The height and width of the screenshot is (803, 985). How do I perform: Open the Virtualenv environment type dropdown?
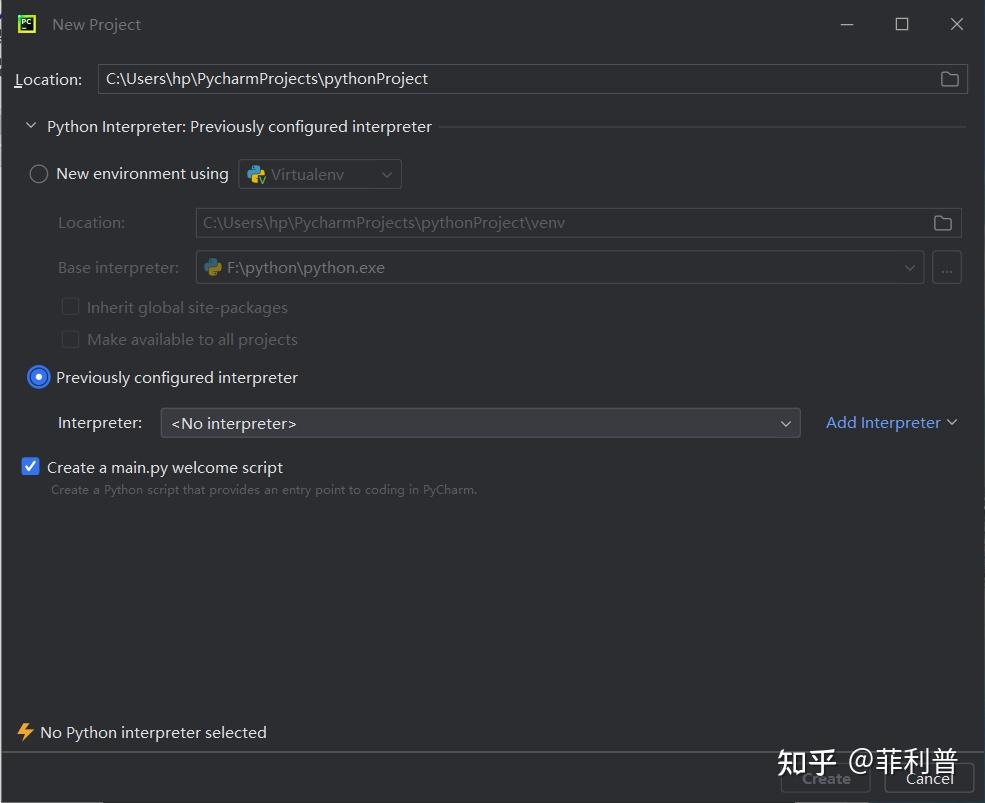pos(320,174)
